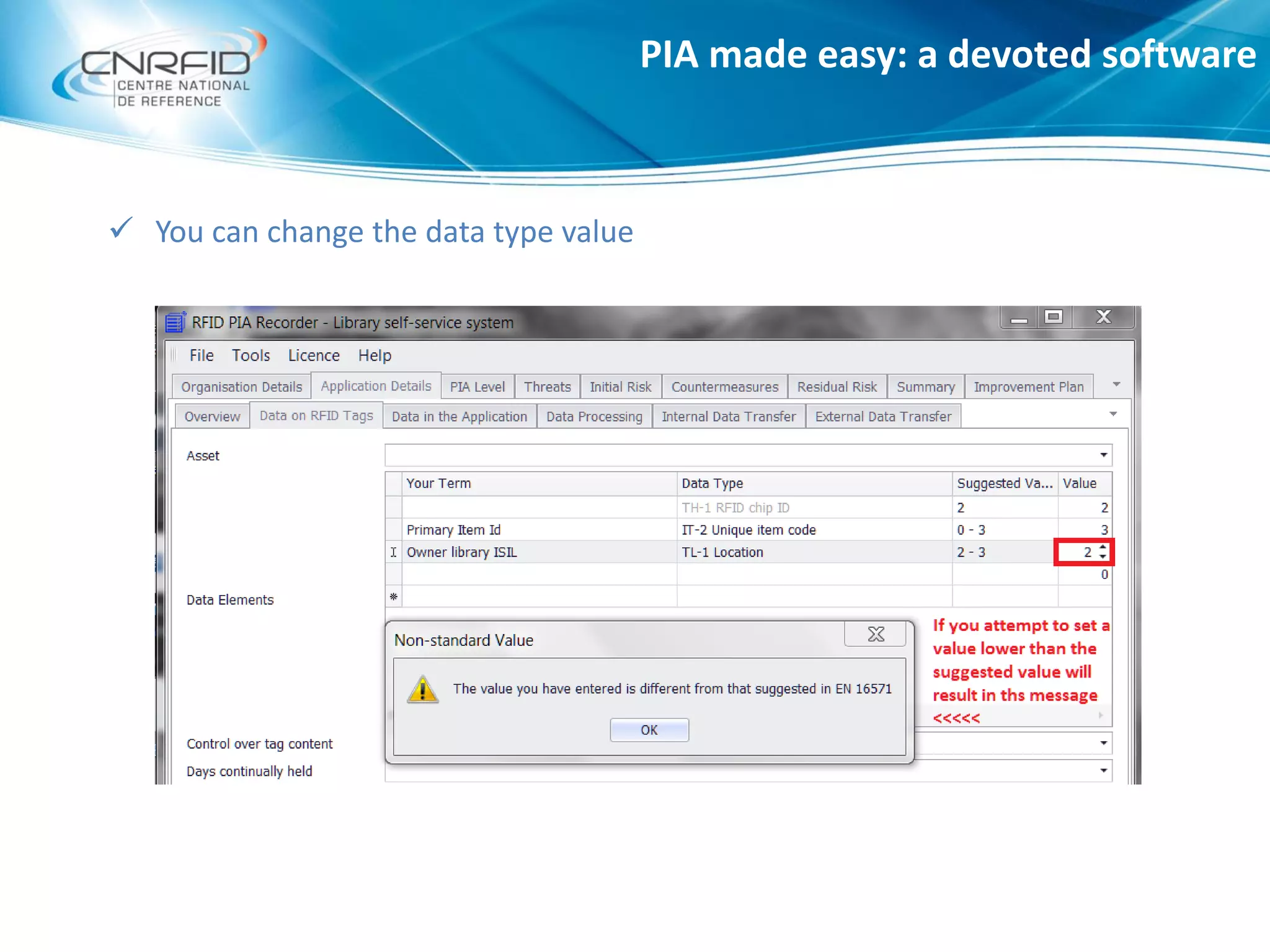The image size is (1270, 952).
Task: Expand the sub-tab overflow arrow
Action: click(1113, 414)
